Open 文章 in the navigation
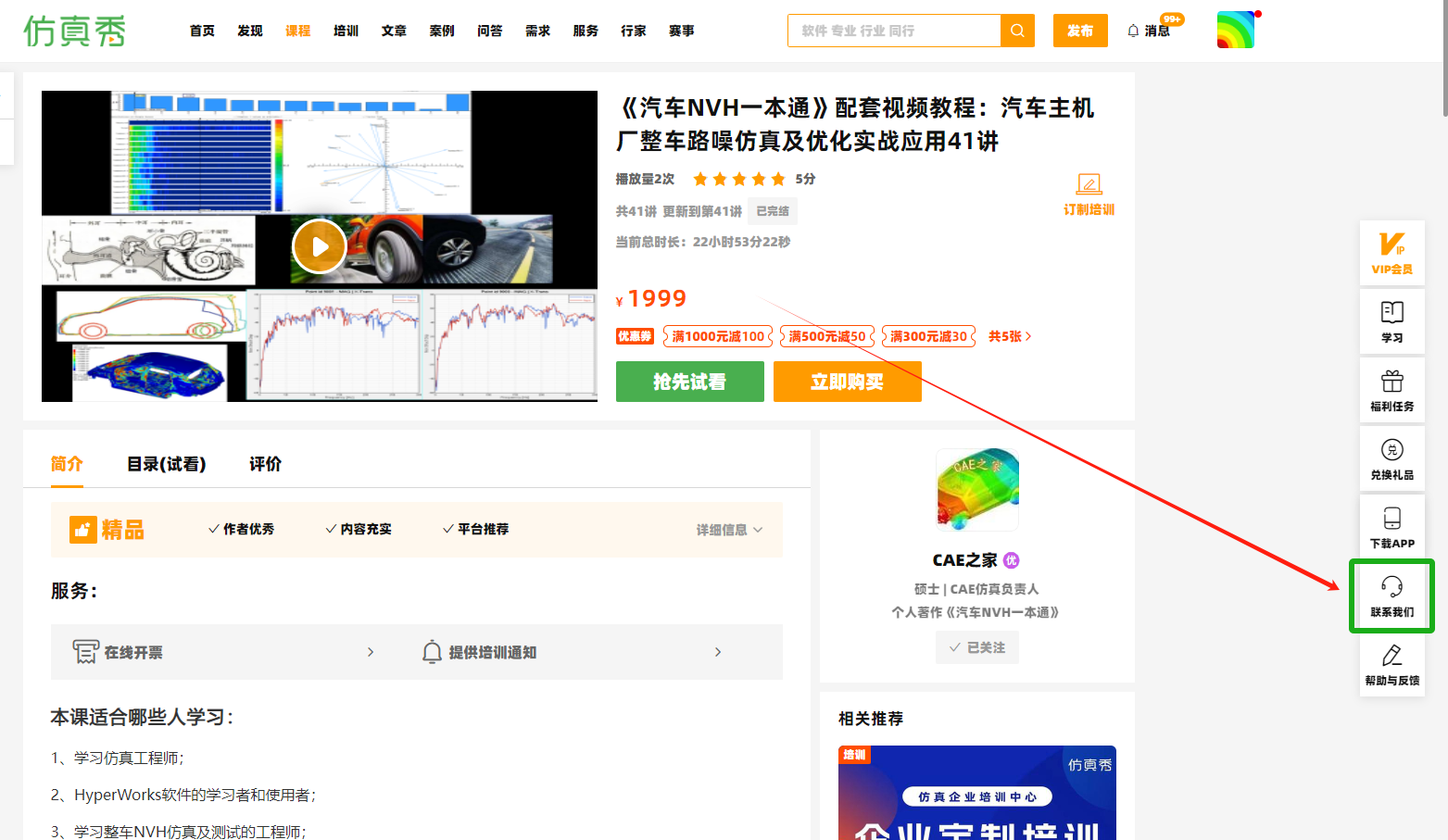1448x840 pixels. [x=394, y=31]
